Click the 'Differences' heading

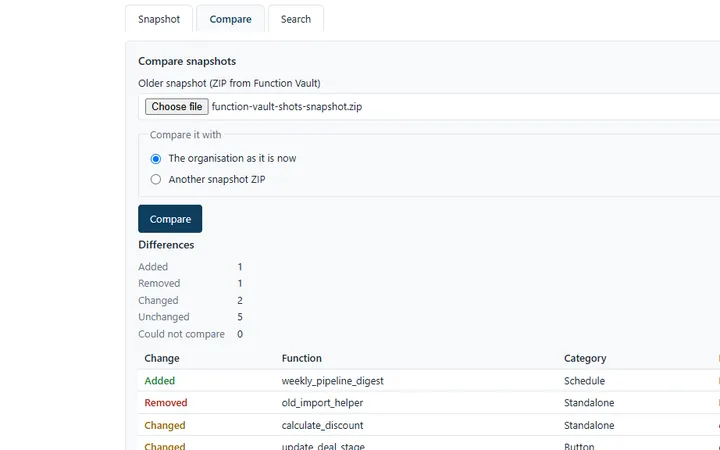click(166, 245)
